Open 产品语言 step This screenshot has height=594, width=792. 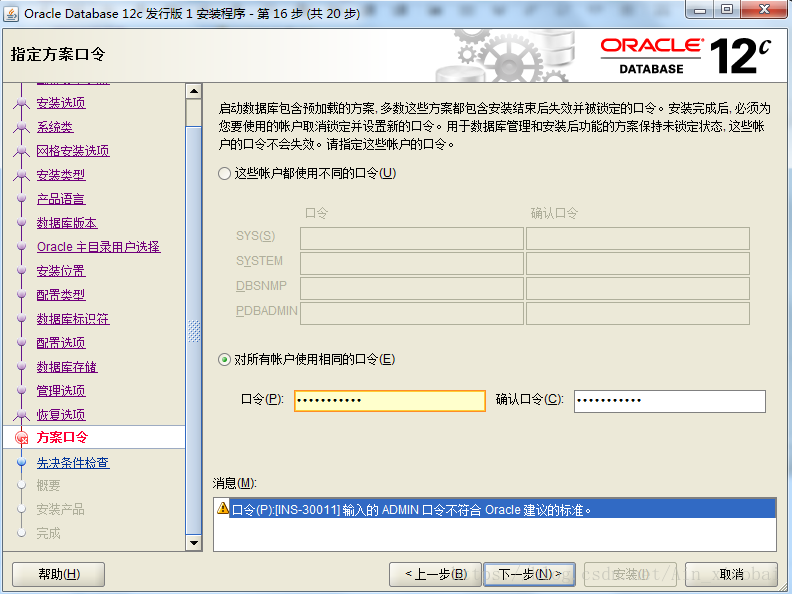coord(61,199)
